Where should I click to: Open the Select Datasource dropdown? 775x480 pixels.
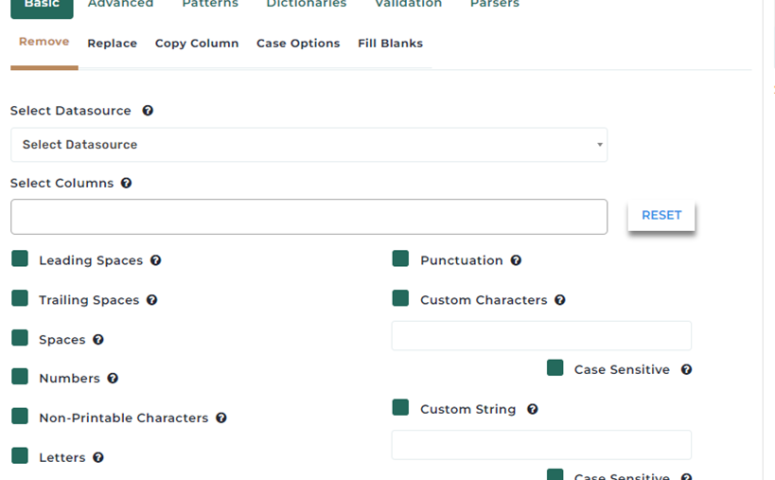click(309, 145)
